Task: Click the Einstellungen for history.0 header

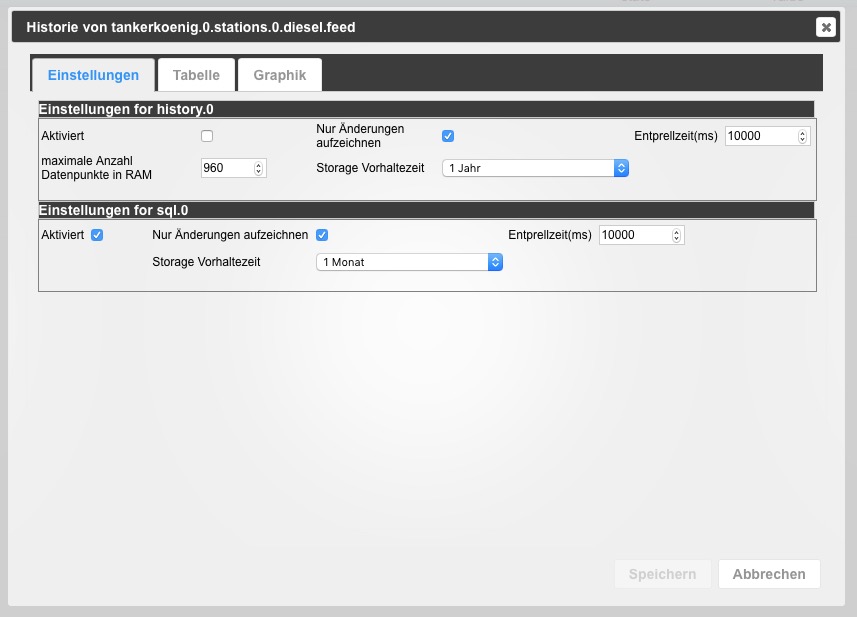Action: 426,109
